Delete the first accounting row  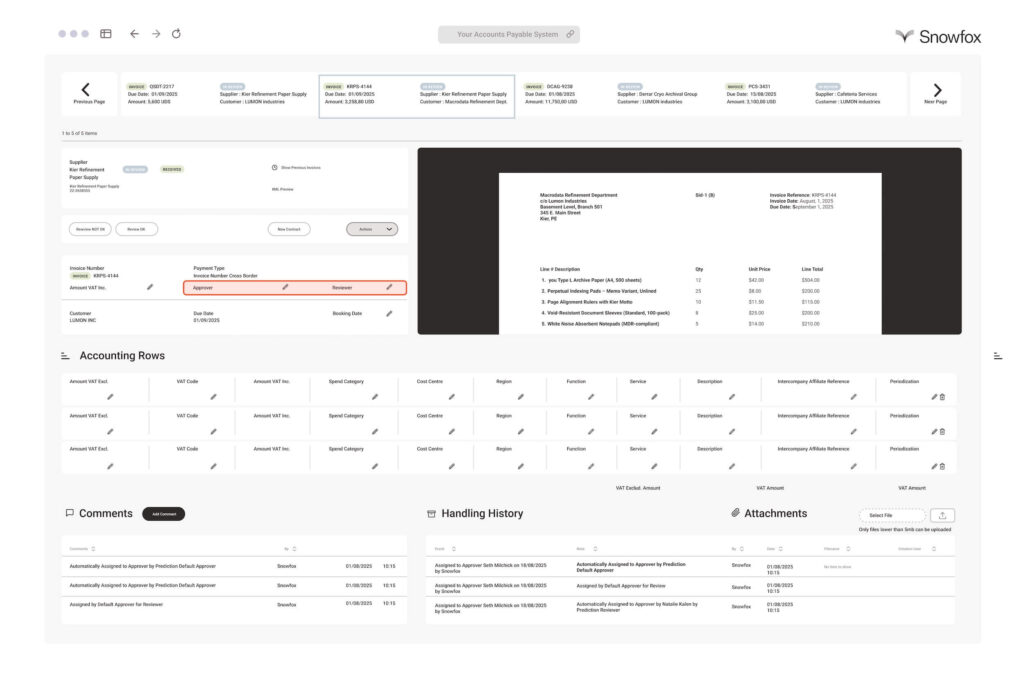point(942,397)
